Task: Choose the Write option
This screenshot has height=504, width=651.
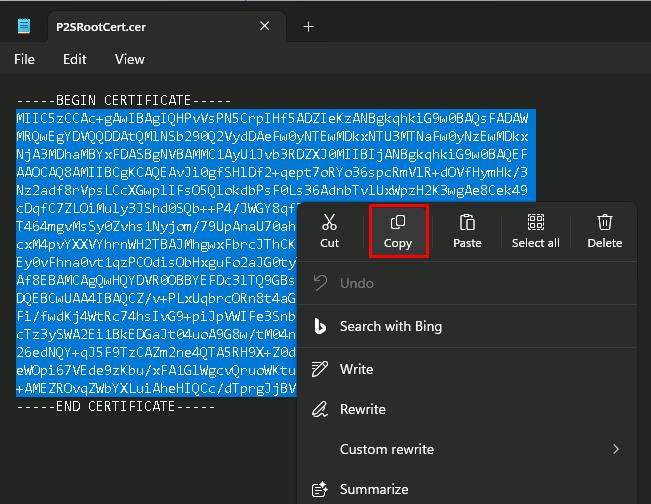Action: [x=357, y=369]
